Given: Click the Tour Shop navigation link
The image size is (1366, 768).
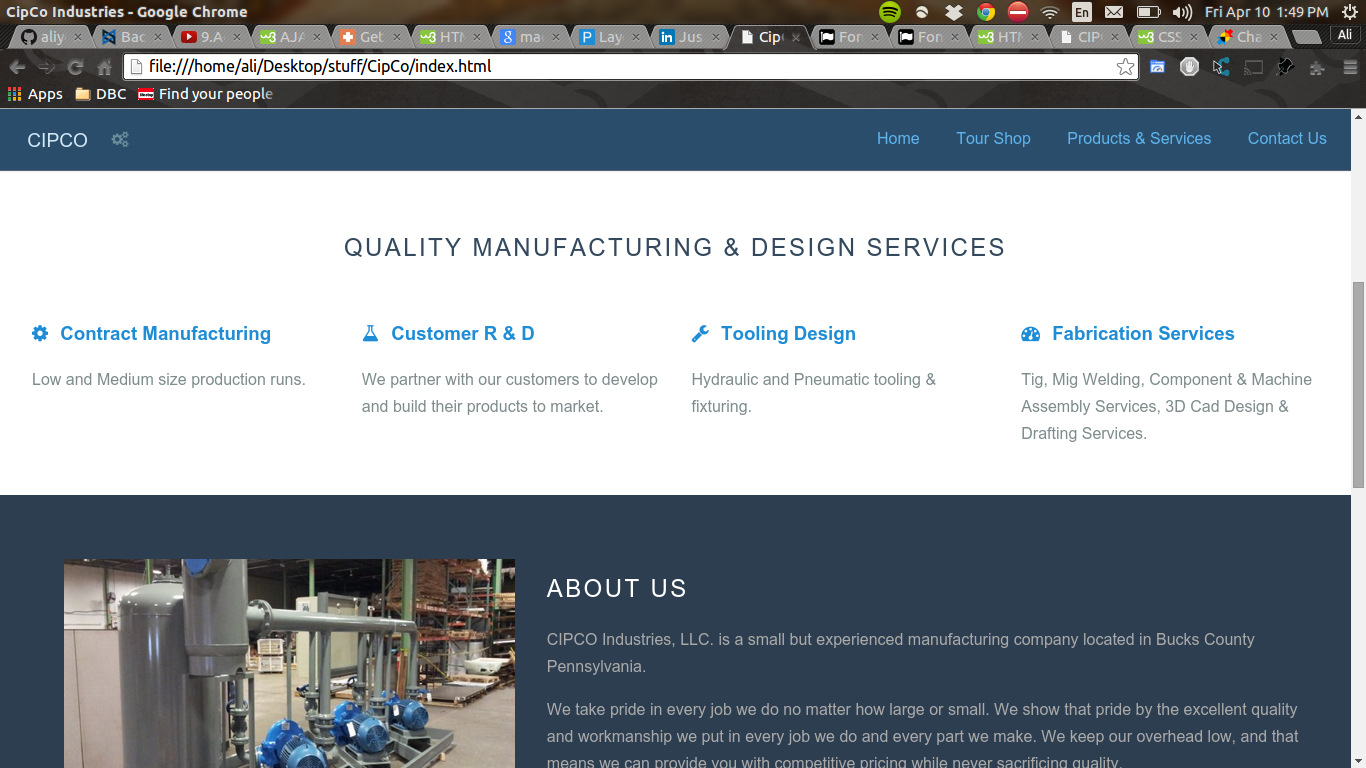Looking at the screenshot, I should pos(993,139).
